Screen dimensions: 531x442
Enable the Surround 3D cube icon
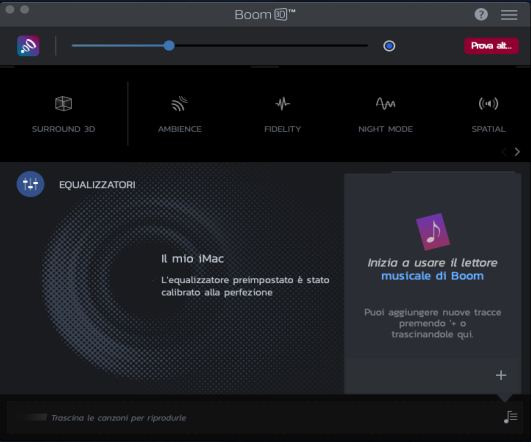63,104
